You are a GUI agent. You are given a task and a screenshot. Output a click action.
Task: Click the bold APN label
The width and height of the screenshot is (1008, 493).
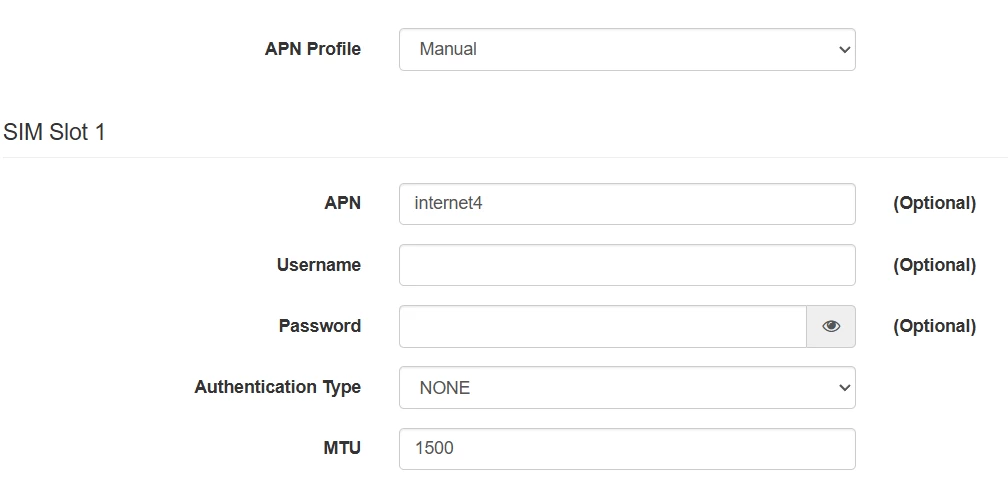tap(342, 203)
